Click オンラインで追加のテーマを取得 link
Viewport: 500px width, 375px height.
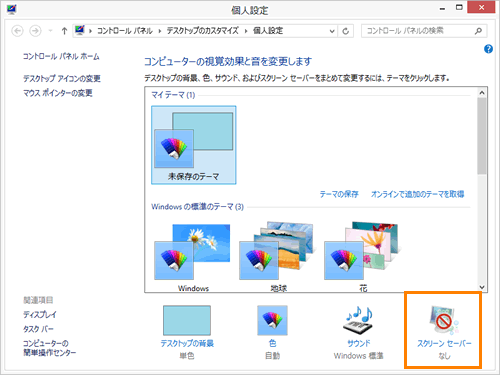tap(418, 194)
